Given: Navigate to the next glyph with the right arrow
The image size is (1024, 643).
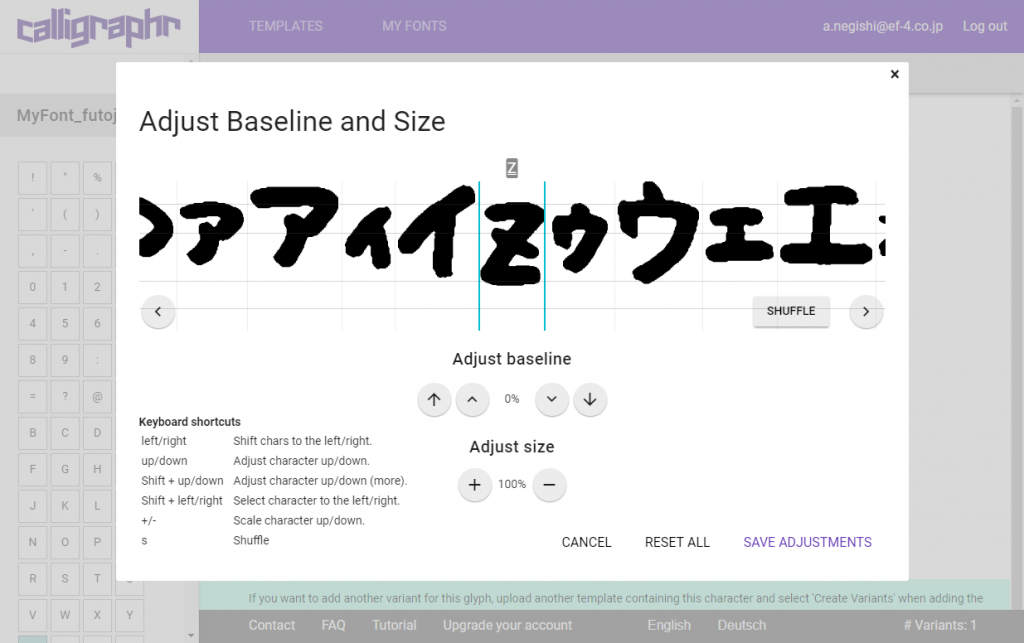Looking at the screenshot, I should click(866, 311).
